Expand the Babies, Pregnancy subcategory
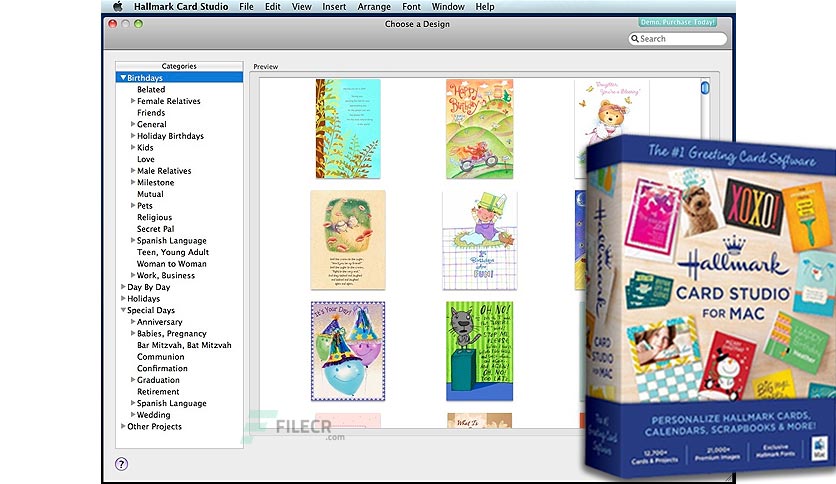Screen dimensions: 836x484 133,333
